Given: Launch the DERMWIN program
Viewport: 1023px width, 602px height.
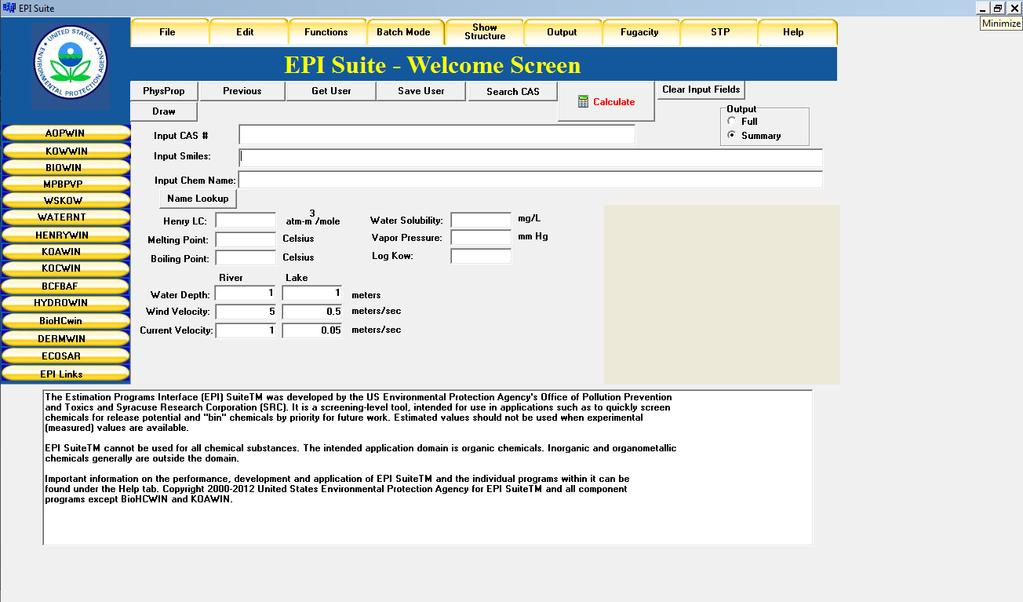Looking at the screenshot, I should pos(65,339).
